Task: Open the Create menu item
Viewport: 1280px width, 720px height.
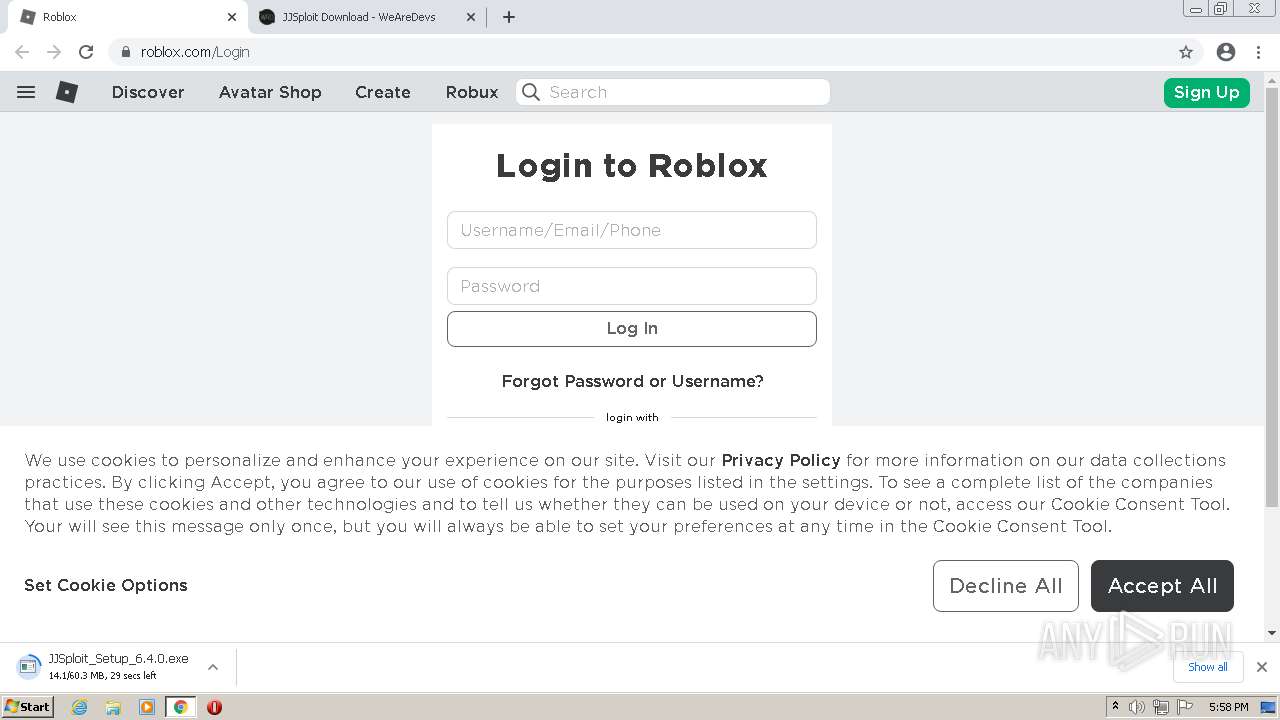Action: click(x=383, y=92)
